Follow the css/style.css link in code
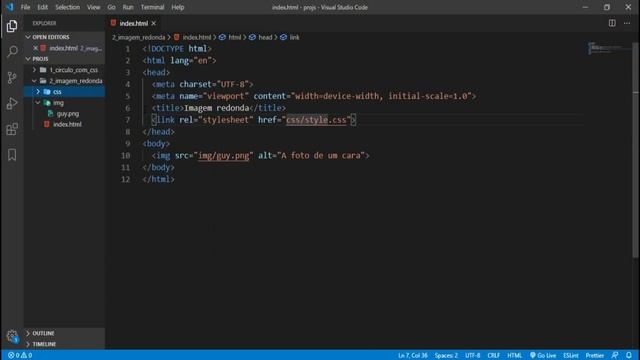Screen dimensions: 640x360 [316, 120]
